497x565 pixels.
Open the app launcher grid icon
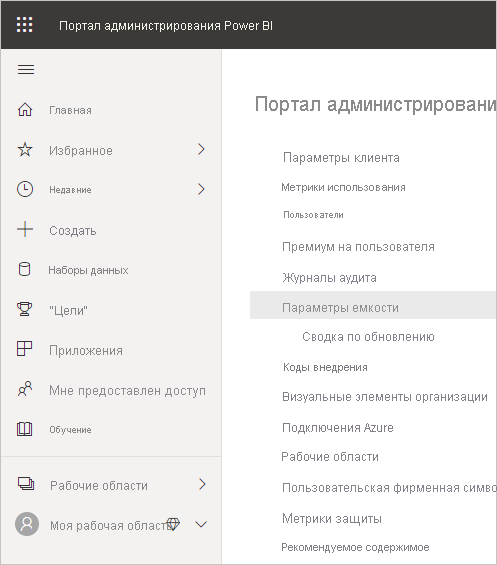(x=25, y=25)
